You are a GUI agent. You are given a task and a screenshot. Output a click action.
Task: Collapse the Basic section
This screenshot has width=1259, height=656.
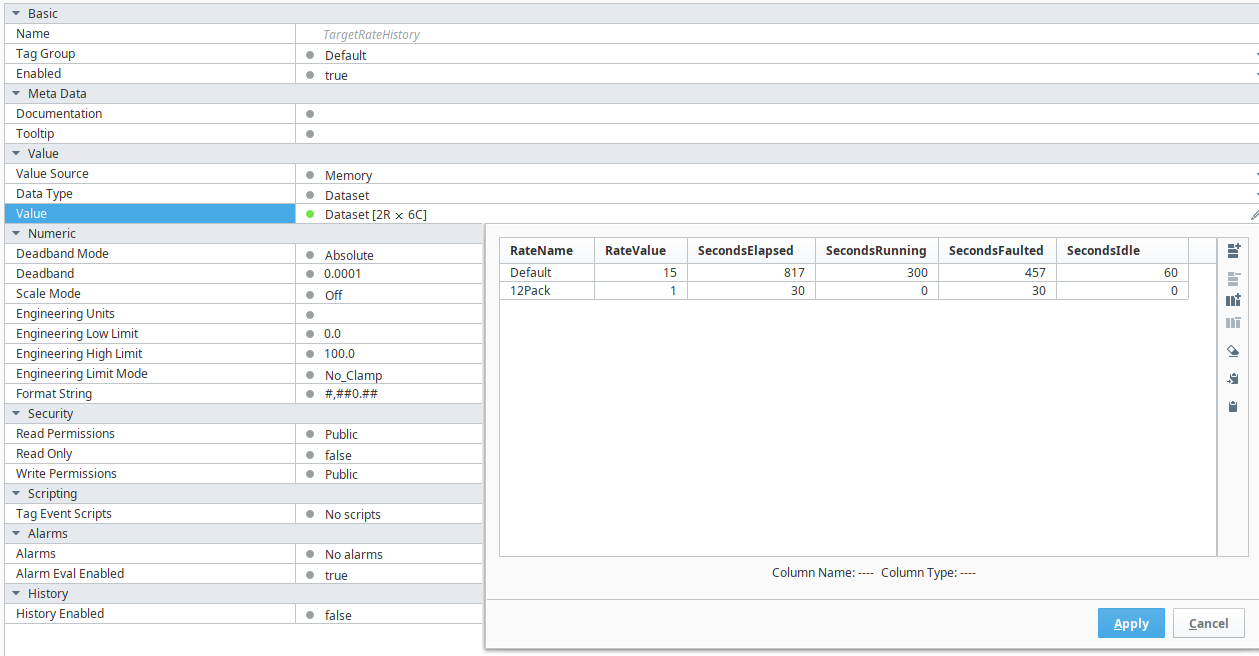[16, 14]
